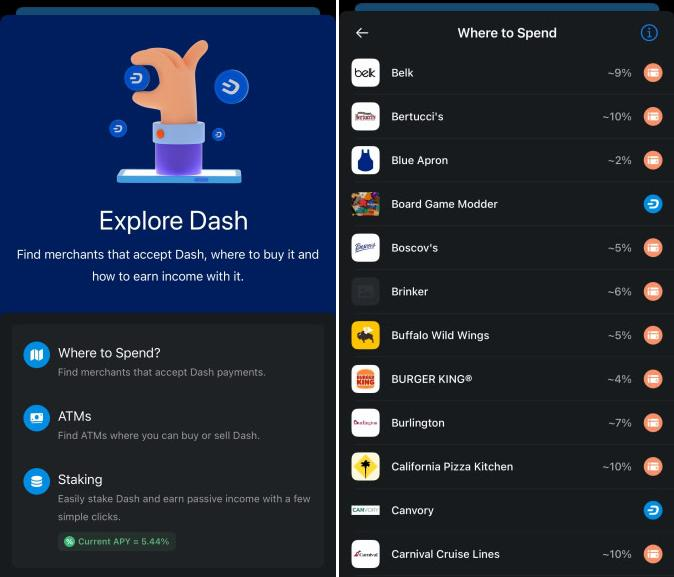Screen dimensions: 674x577
Task: Click the gift card icon for Boscov's
Action: pyautogui.click(x=653, y=248)
